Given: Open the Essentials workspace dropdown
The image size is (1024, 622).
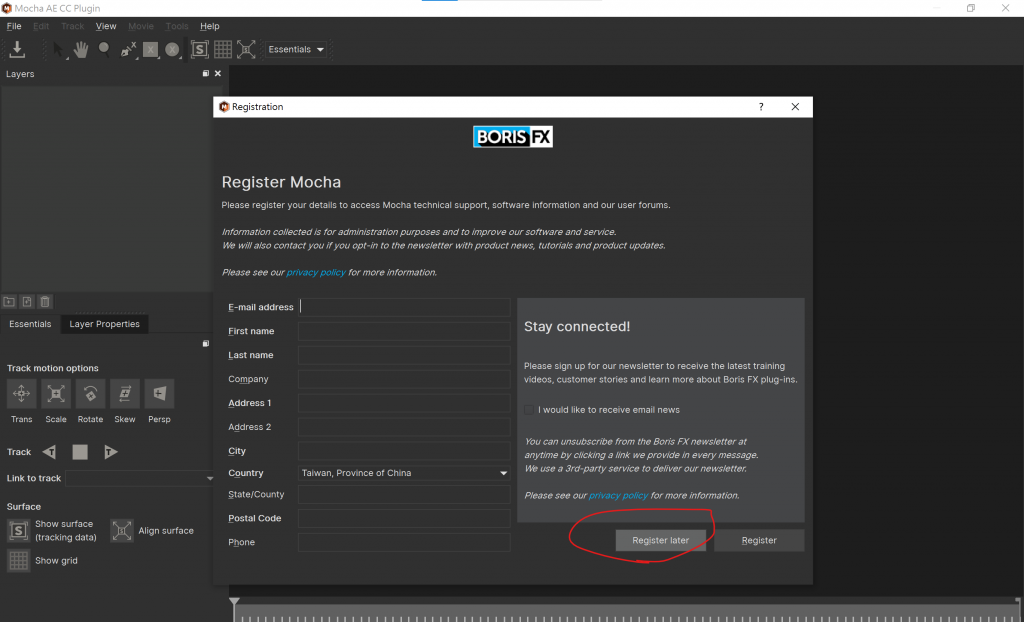Looking at the screenshot, I should (296, 49).
